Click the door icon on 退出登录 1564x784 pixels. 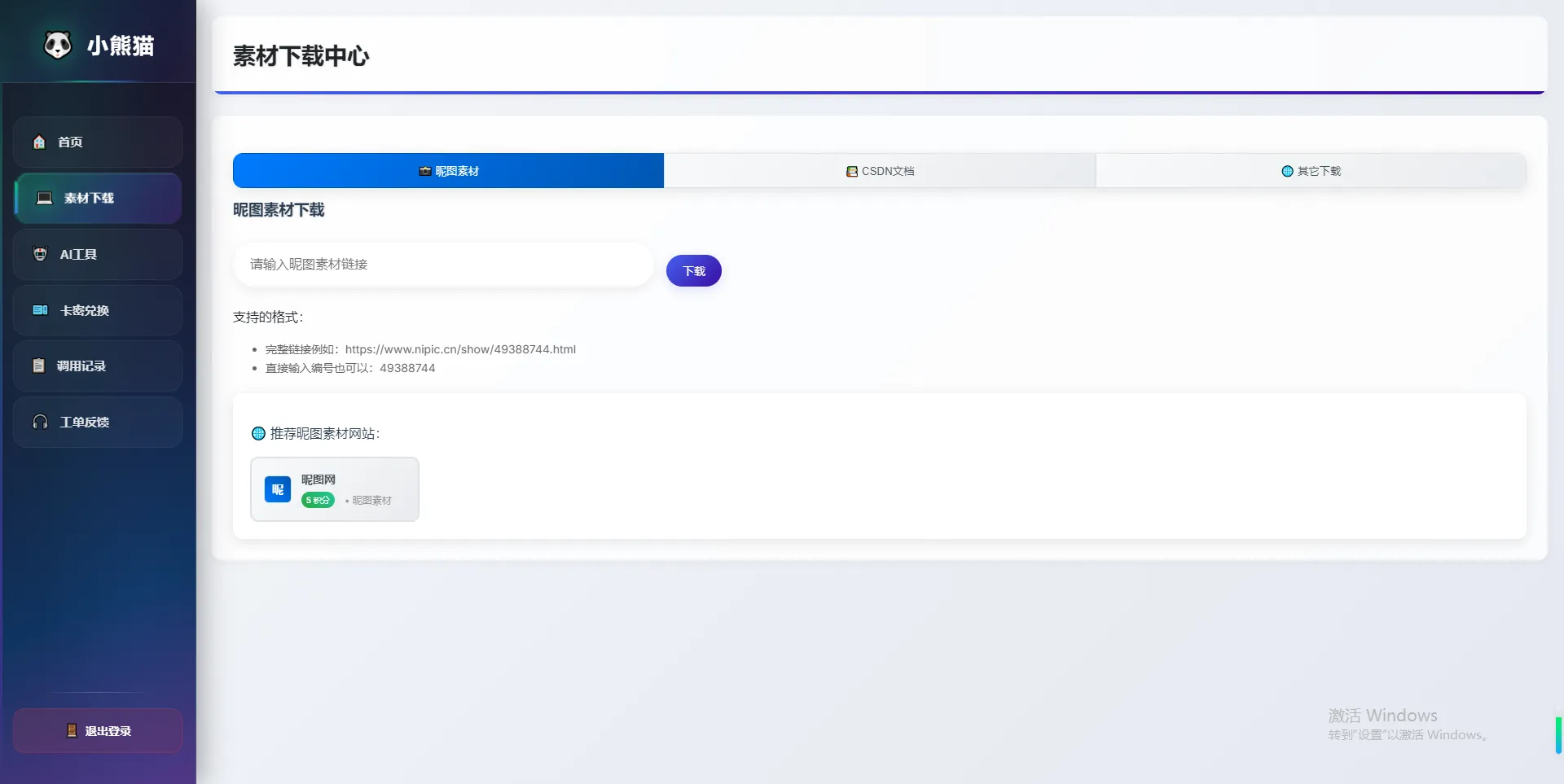72,731
